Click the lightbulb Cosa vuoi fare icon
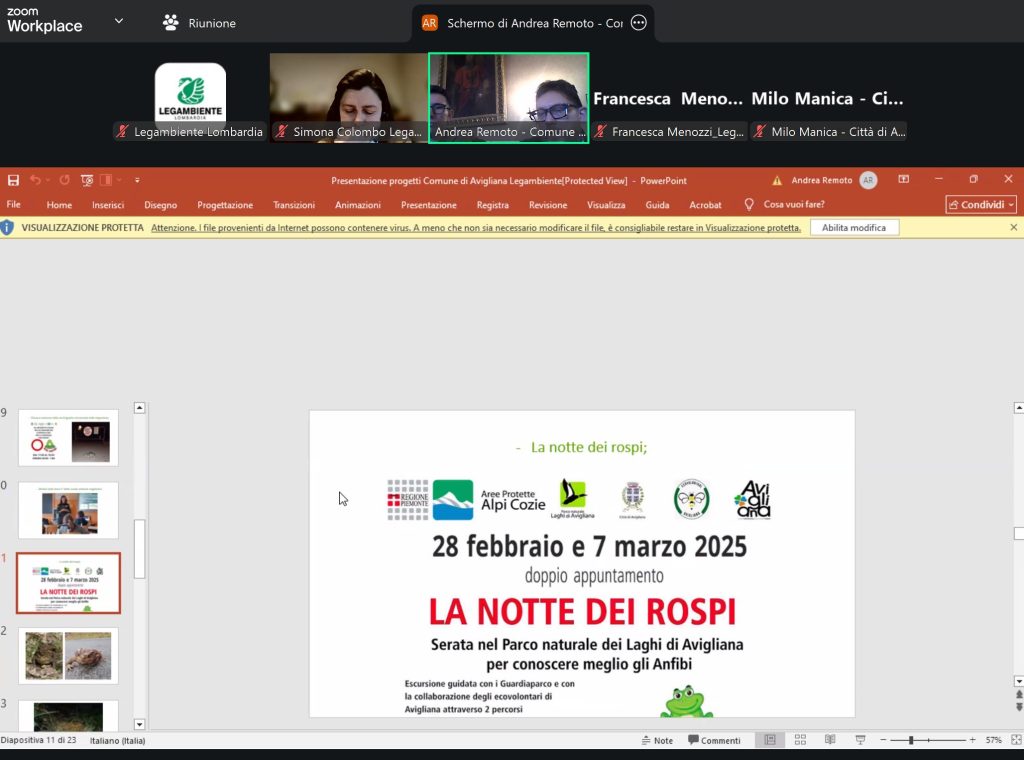 [749, 205]
